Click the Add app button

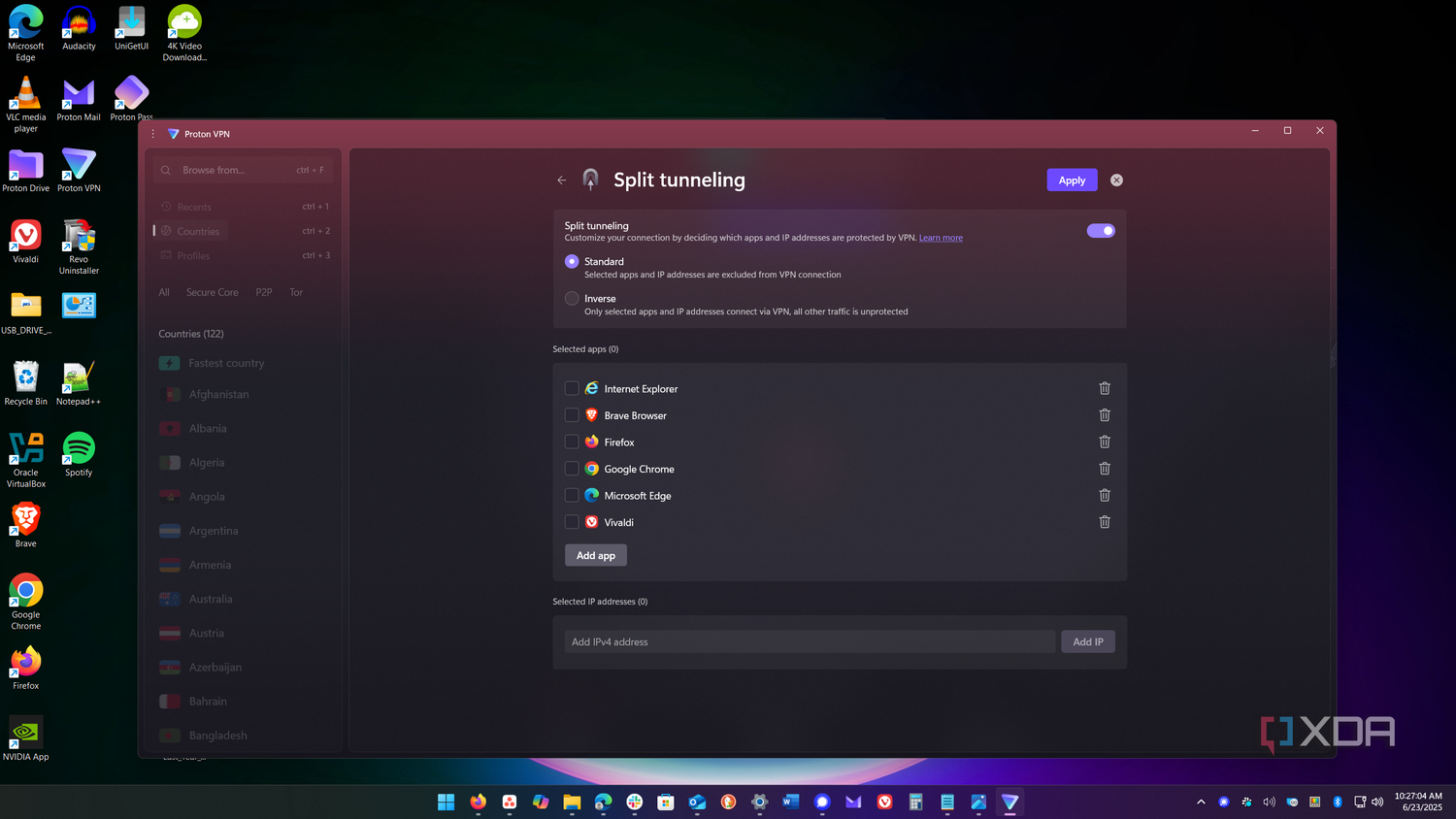pyautogui.click(x=596, y=555)
